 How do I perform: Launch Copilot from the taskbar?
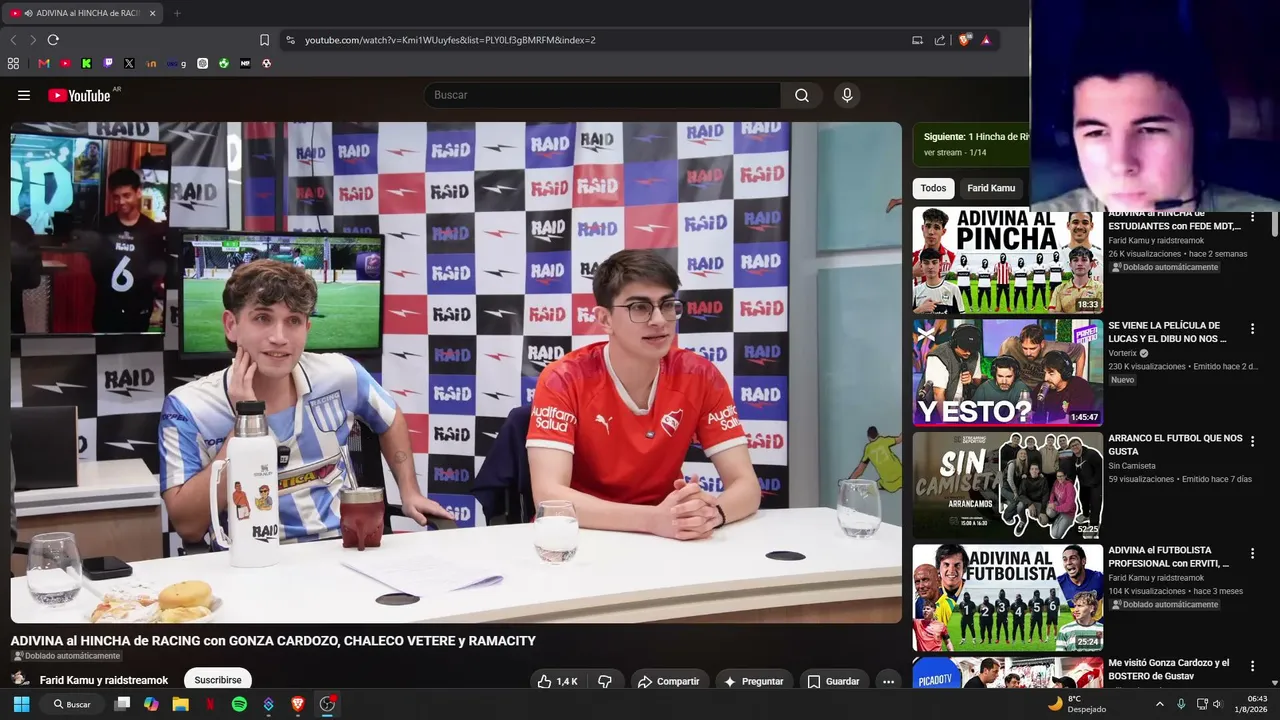(151, 704)
